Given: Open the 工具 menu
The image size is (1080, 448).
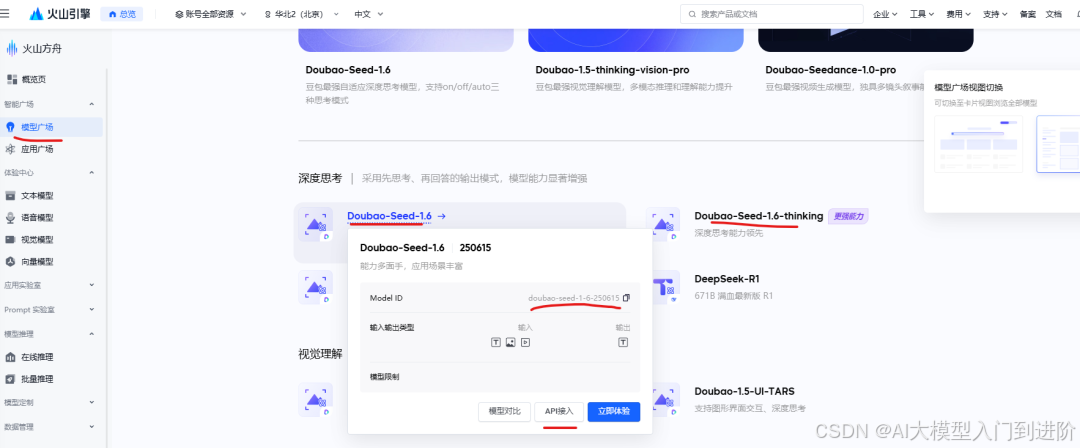Looking at the screenshot, I should pyautogui.click(x=922, y=14).
